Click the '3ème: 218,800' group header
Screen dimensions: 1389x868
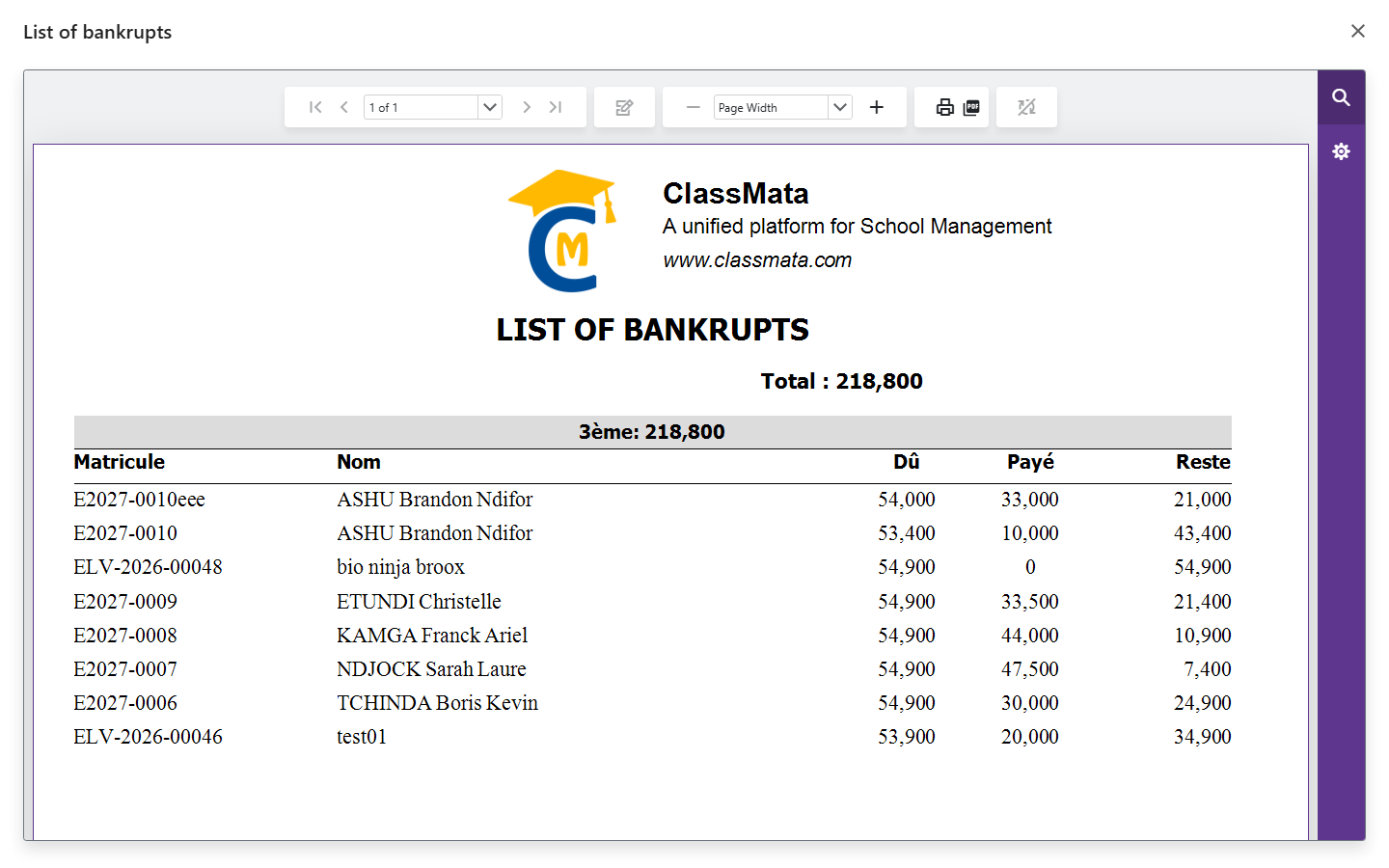pos(652,432)
